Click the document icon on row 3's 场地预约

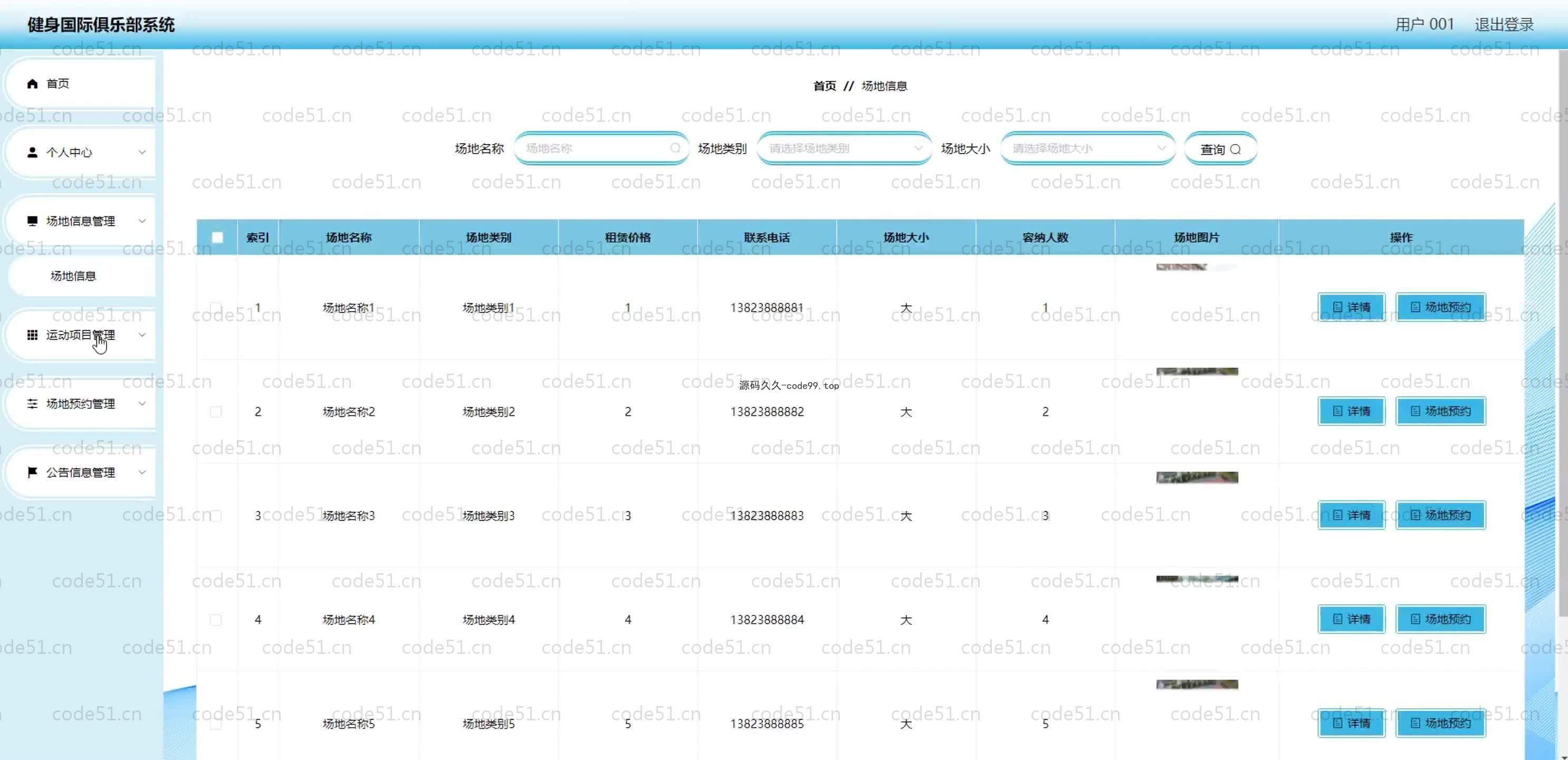tap(1415, 515)
